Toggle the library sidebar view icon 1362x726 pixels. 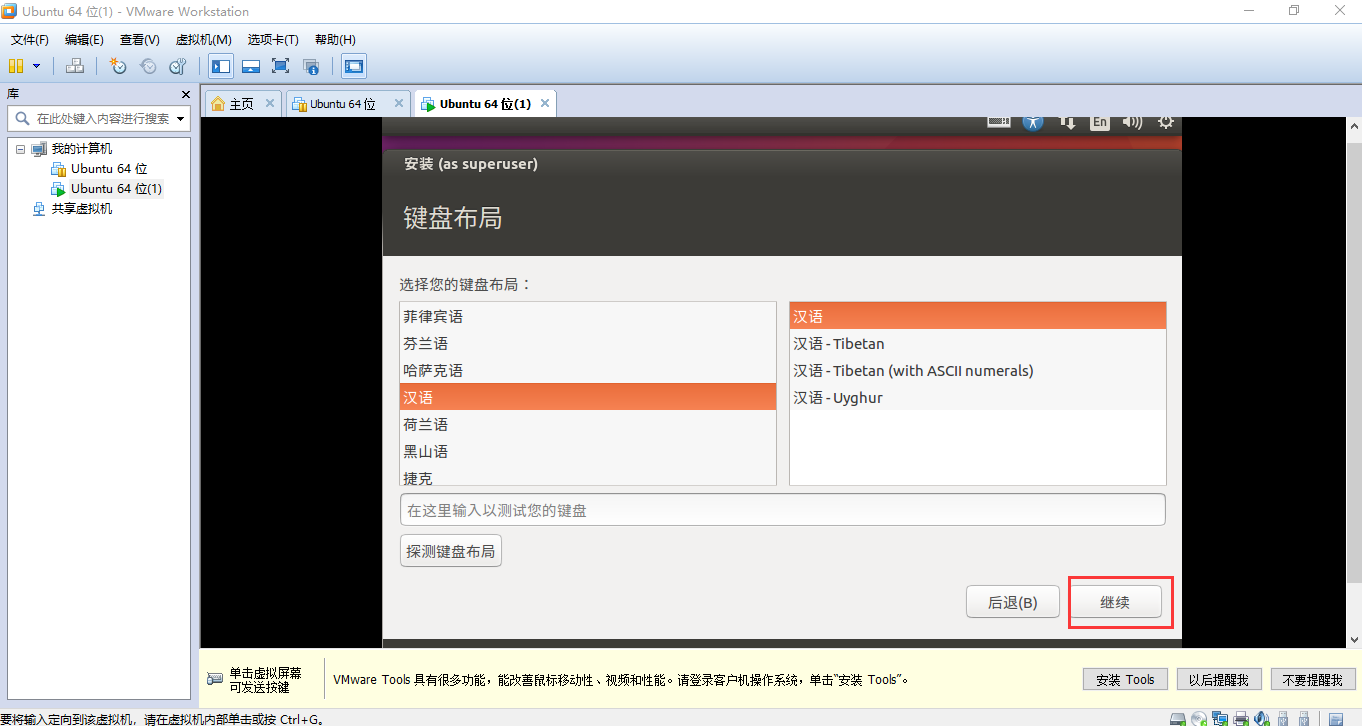pos(221,66)
